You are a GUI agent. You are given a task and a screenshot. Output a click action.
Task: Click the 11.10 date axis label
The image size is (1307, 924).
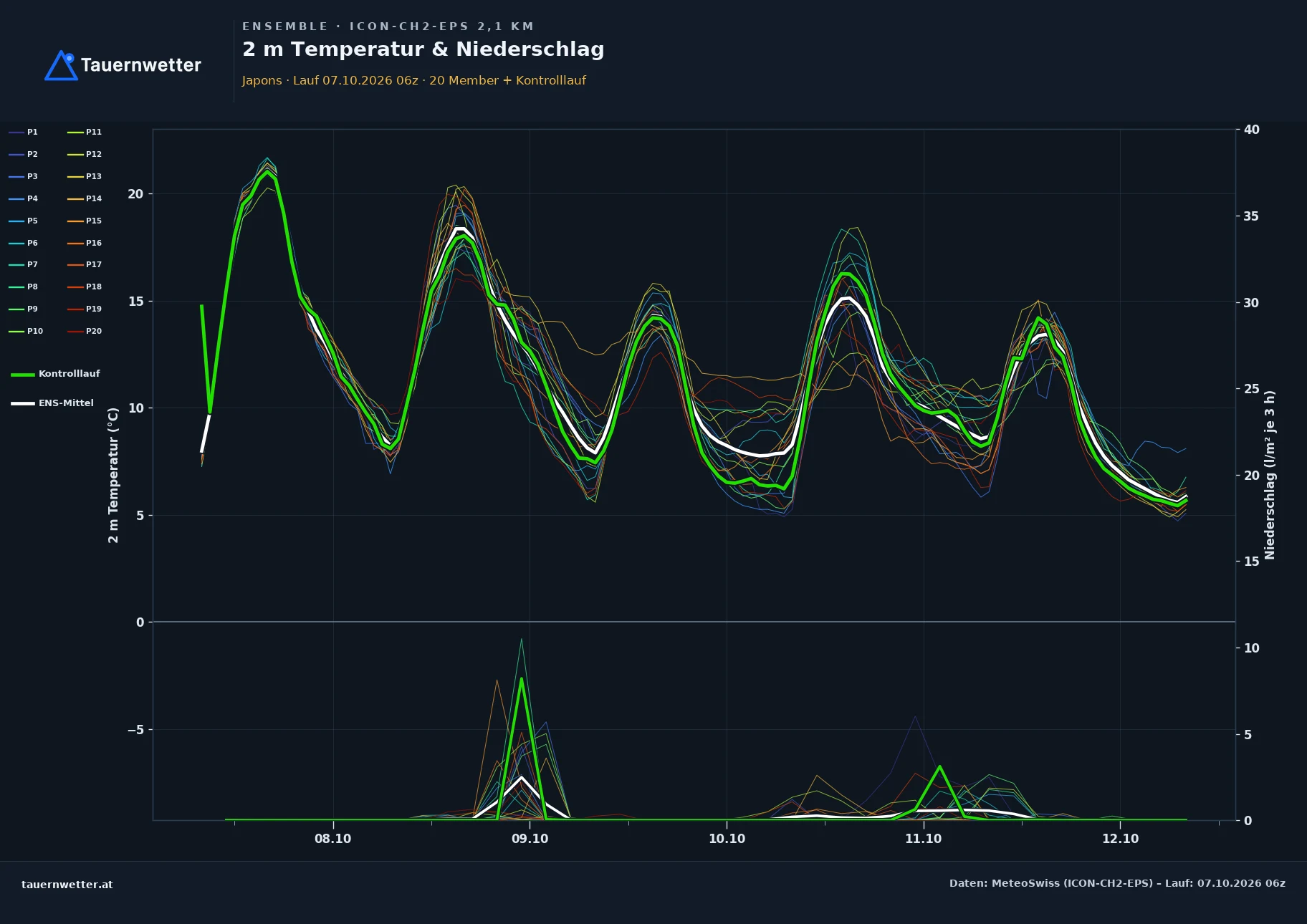pyautogui.click(x=924, y=839)
